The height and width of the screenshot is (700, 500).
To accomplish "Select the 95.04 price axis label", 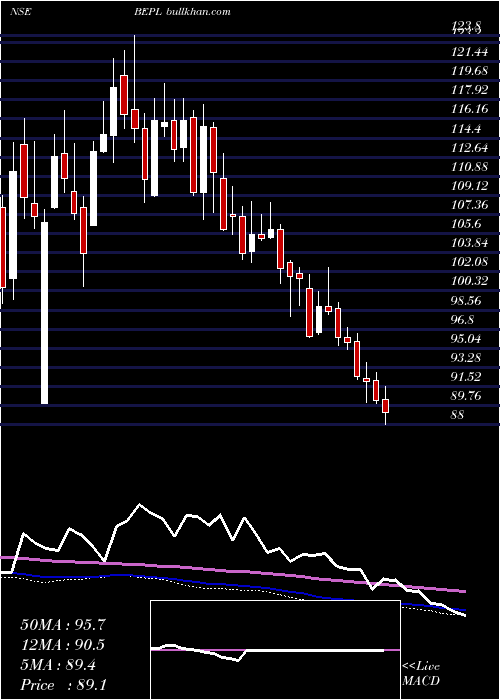I will point(466,339).
